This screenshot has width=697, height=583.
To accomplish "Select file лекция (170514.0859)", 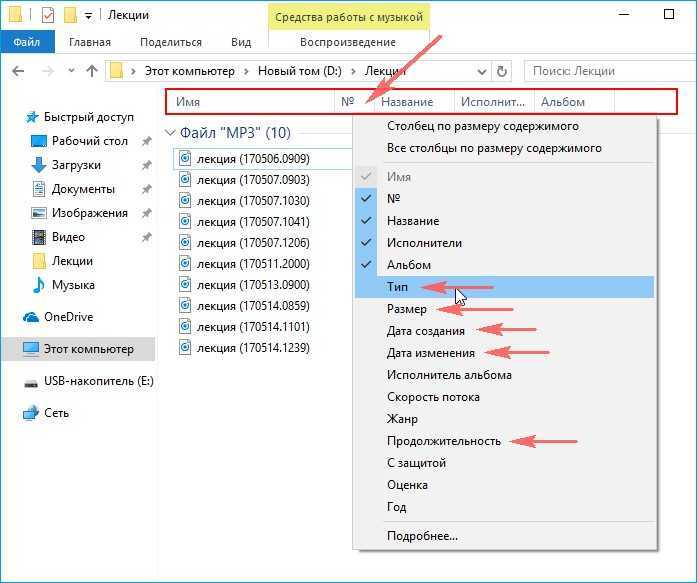I will coord(253,306).
